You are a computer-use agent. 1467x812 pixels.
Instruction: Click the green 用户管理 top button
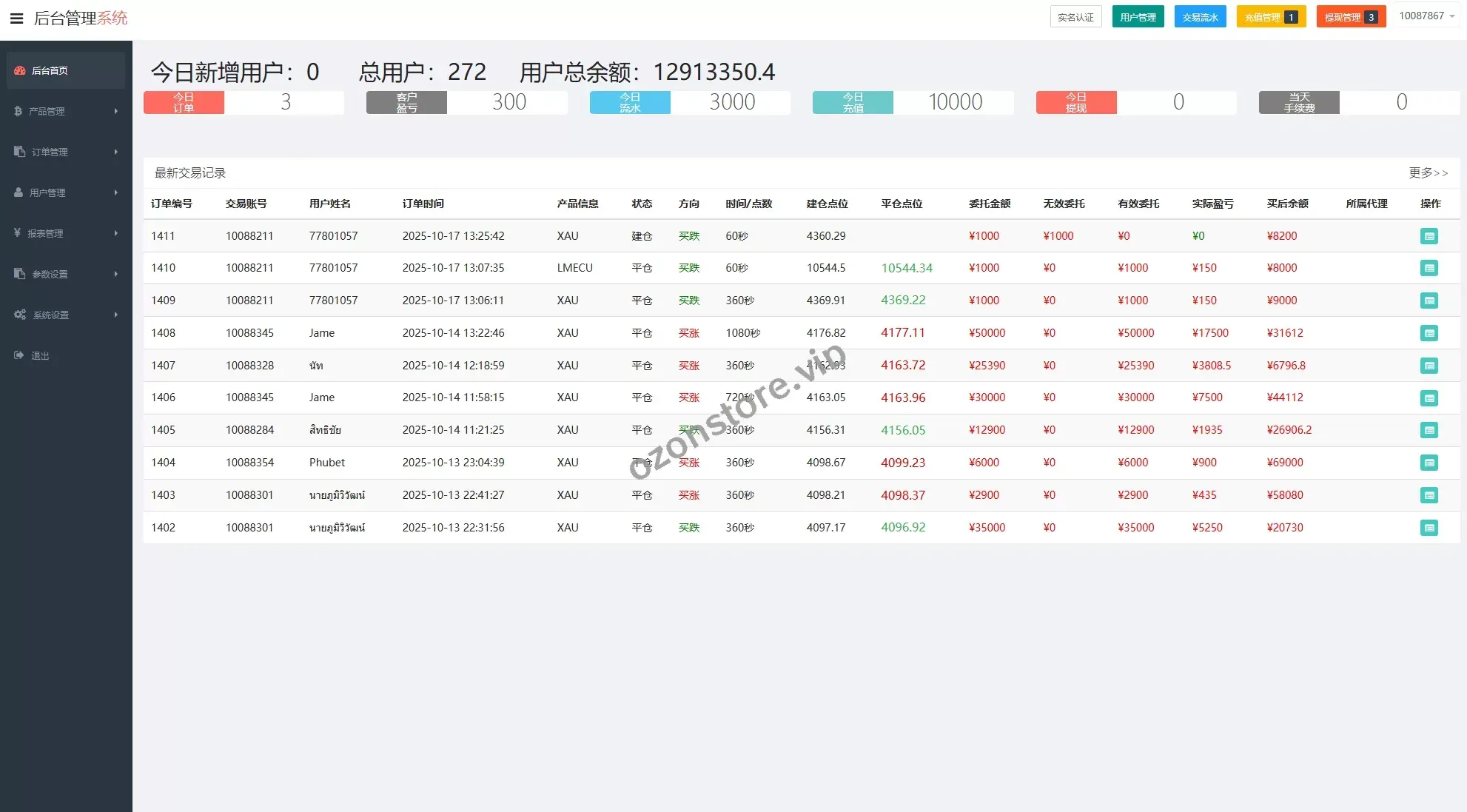1138,17
